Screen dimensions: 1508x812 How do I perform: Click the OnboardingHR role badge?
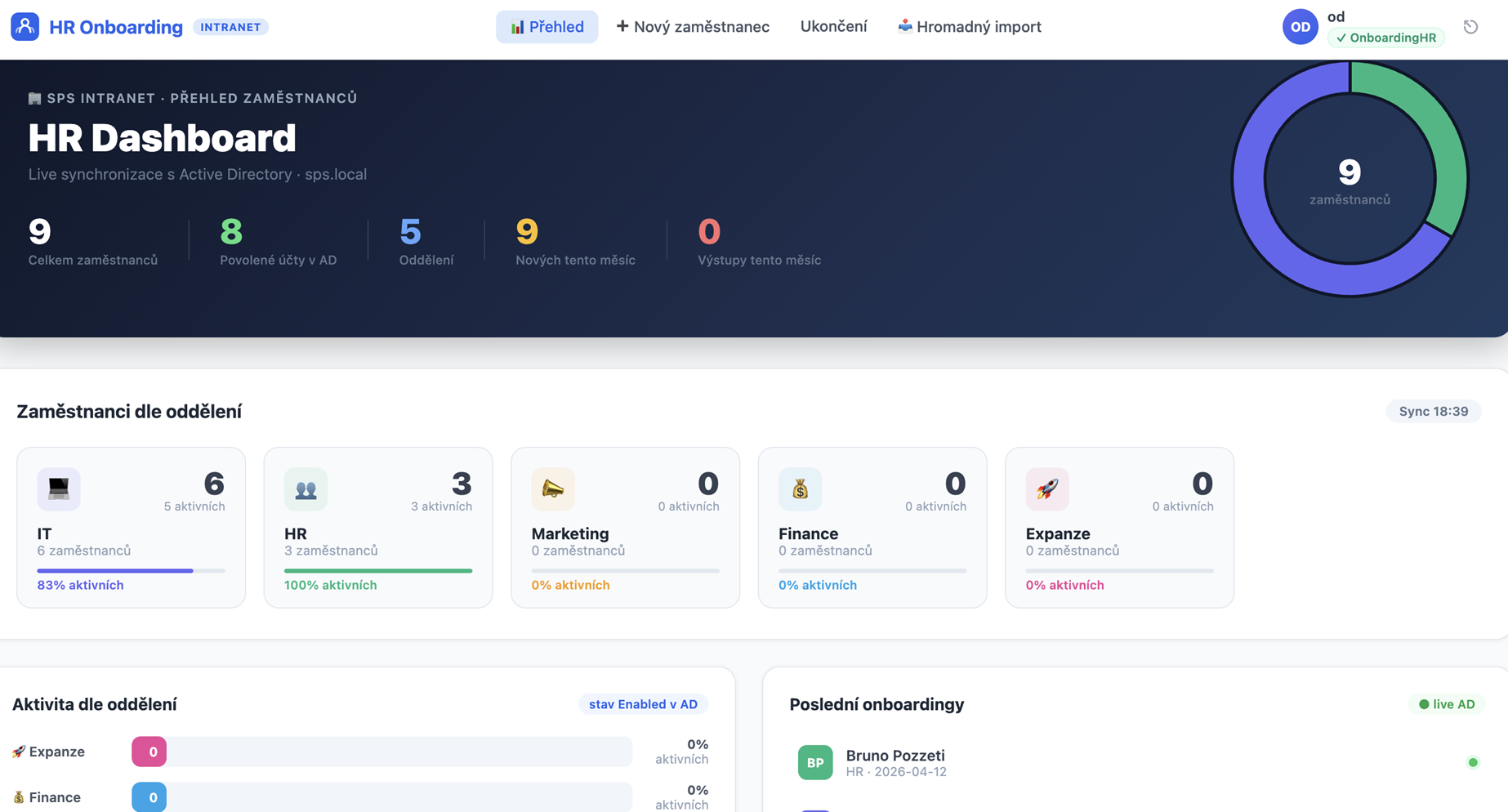tap(1385, 38)
